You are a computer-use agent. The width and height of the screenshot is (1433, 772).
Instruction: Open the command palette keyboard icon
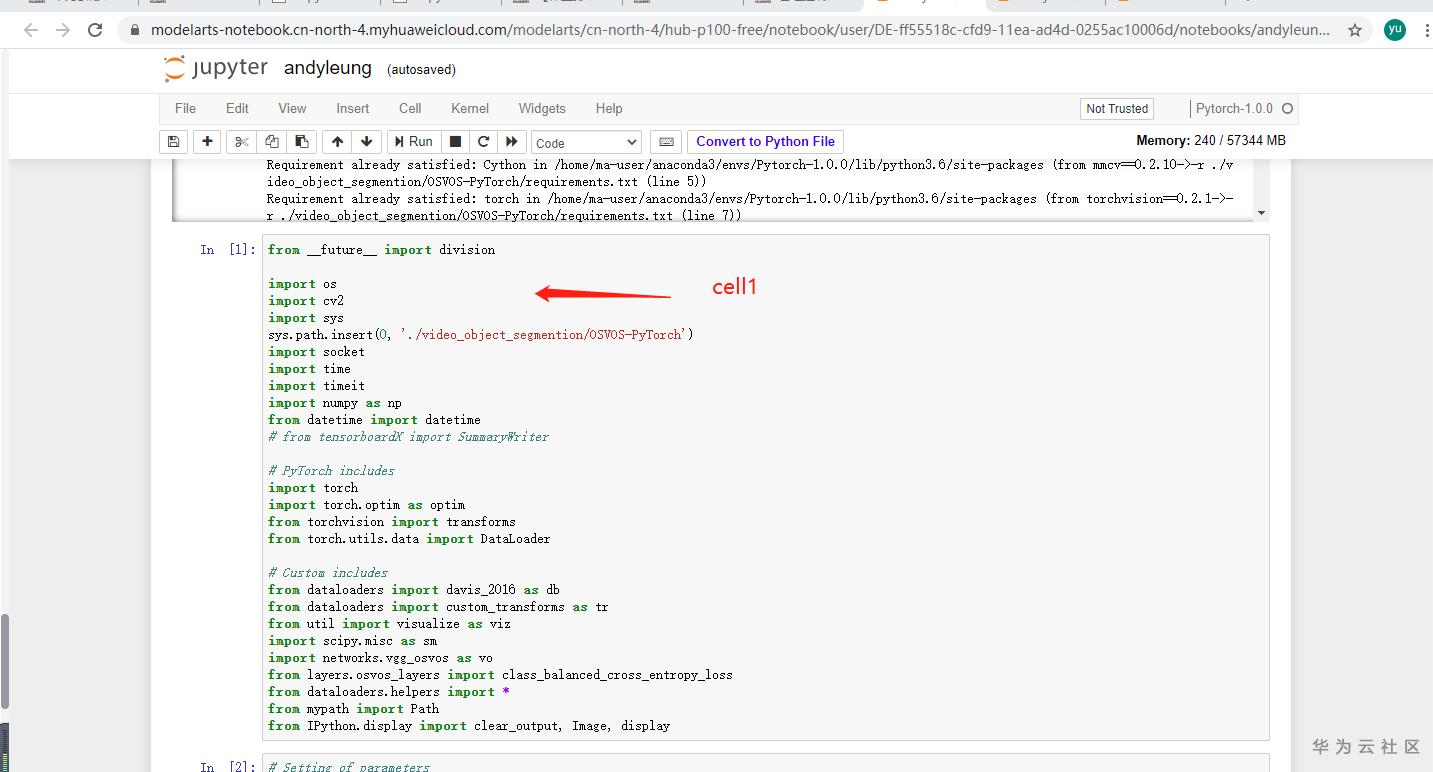[x=666, y=142]
